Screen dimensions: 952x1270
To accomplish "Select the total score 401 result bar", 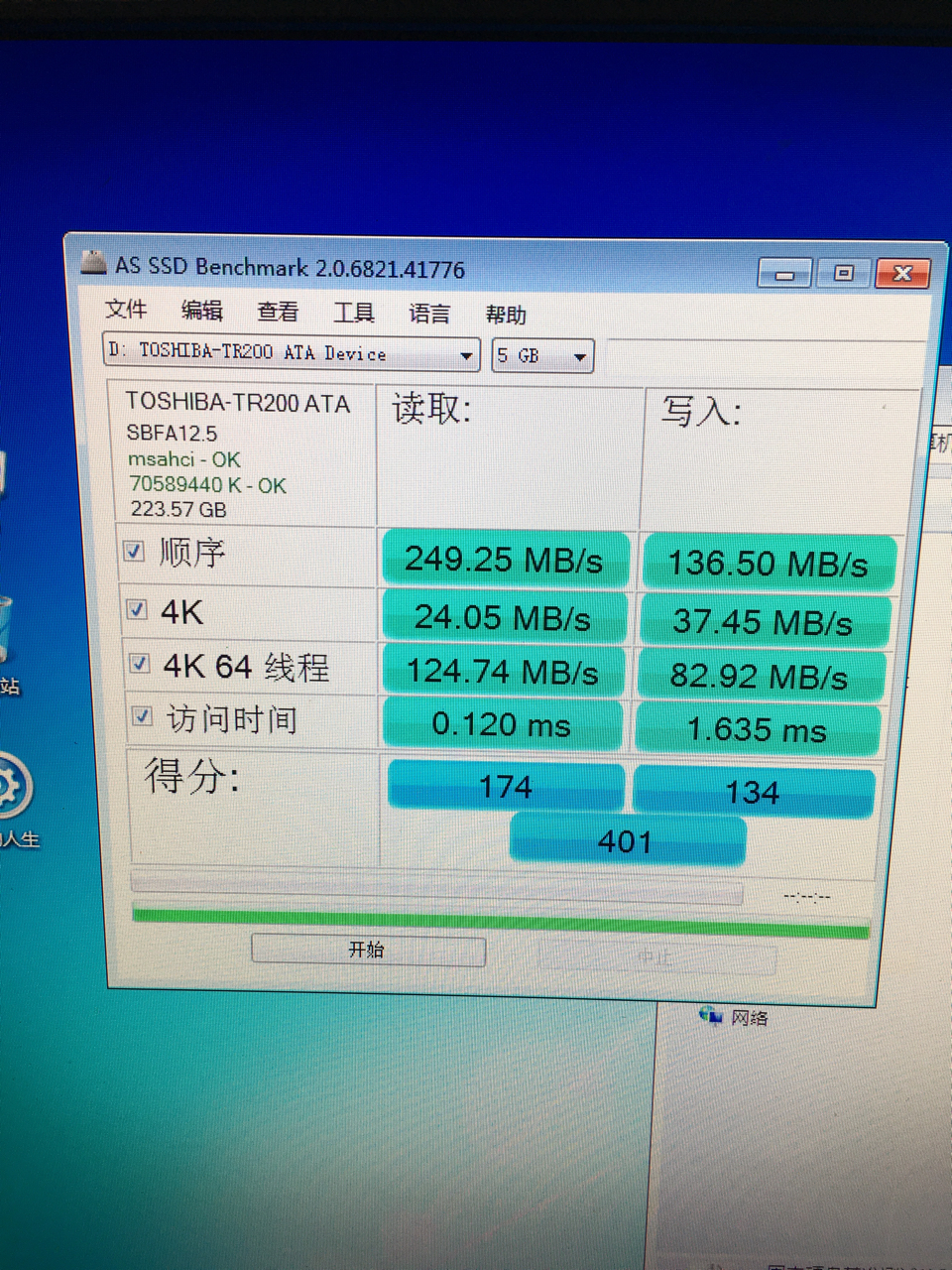I will pos(627,840).
